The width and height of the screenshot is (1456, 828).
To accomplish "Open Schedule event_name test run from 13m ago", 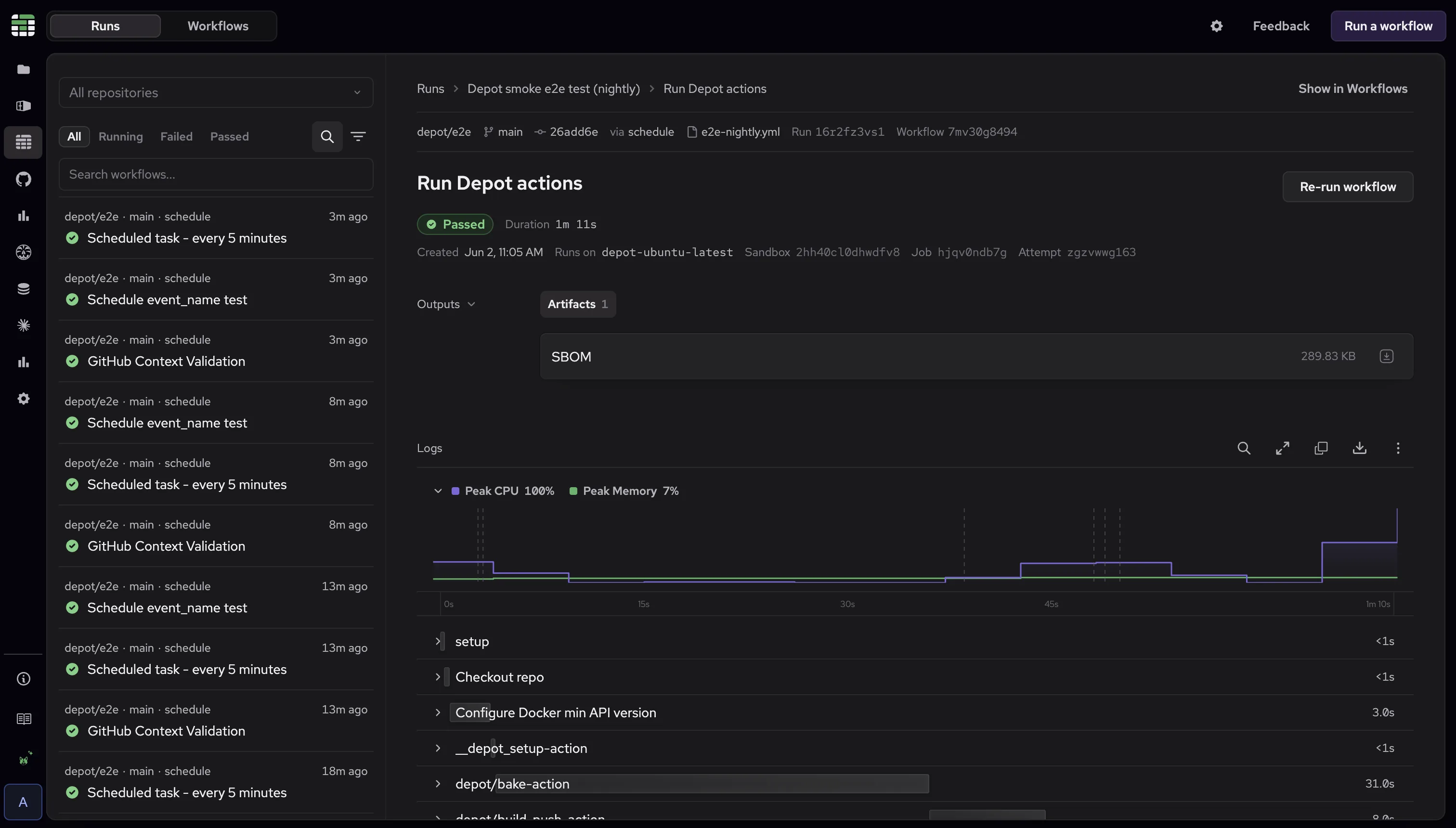I will click(x=216, y=598).
